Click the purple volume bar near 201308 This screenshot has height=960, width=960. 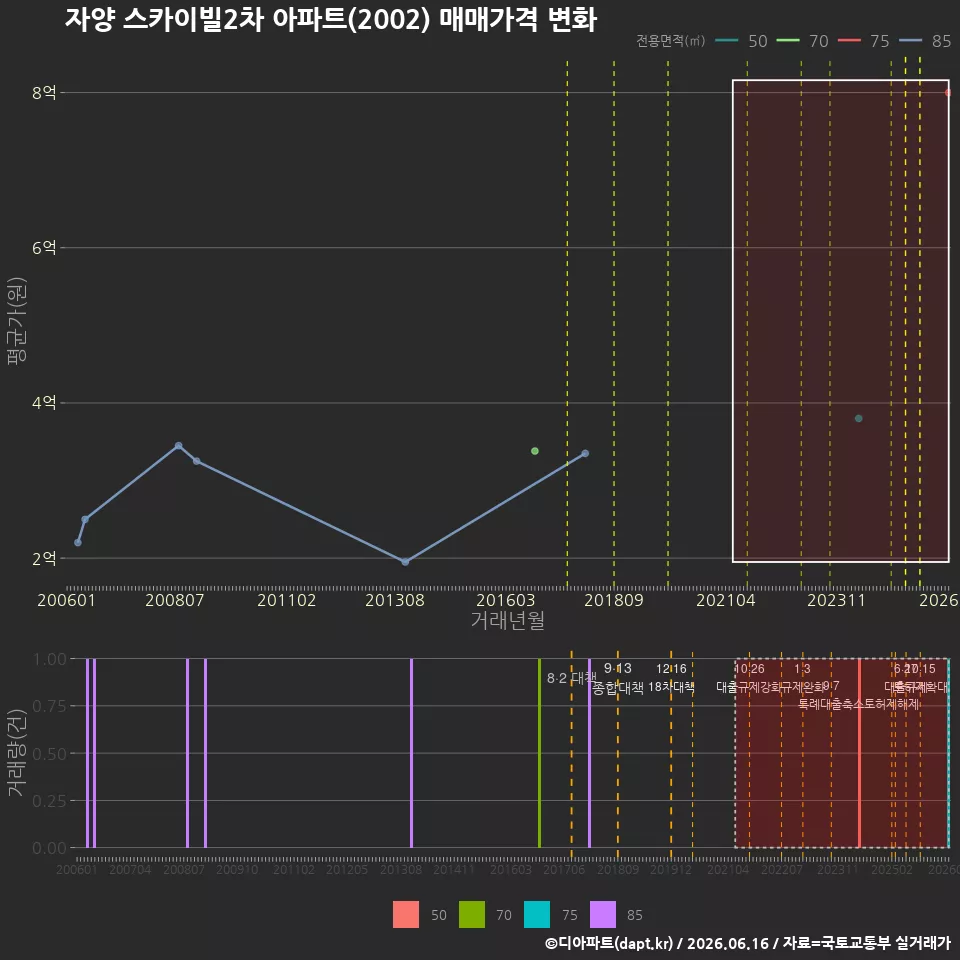pos(411,753)
